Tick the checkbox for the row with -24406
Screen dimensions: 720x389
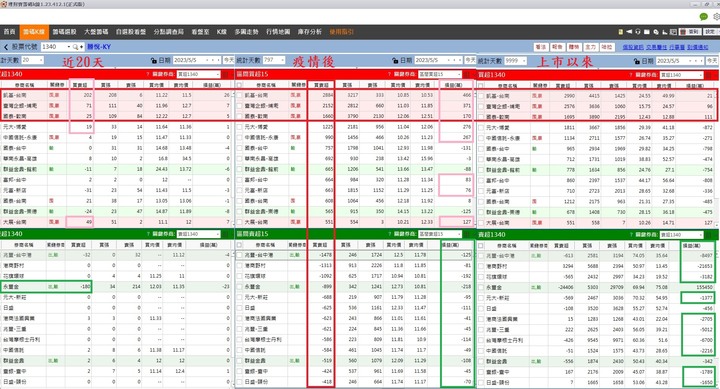tap(481, 287)
